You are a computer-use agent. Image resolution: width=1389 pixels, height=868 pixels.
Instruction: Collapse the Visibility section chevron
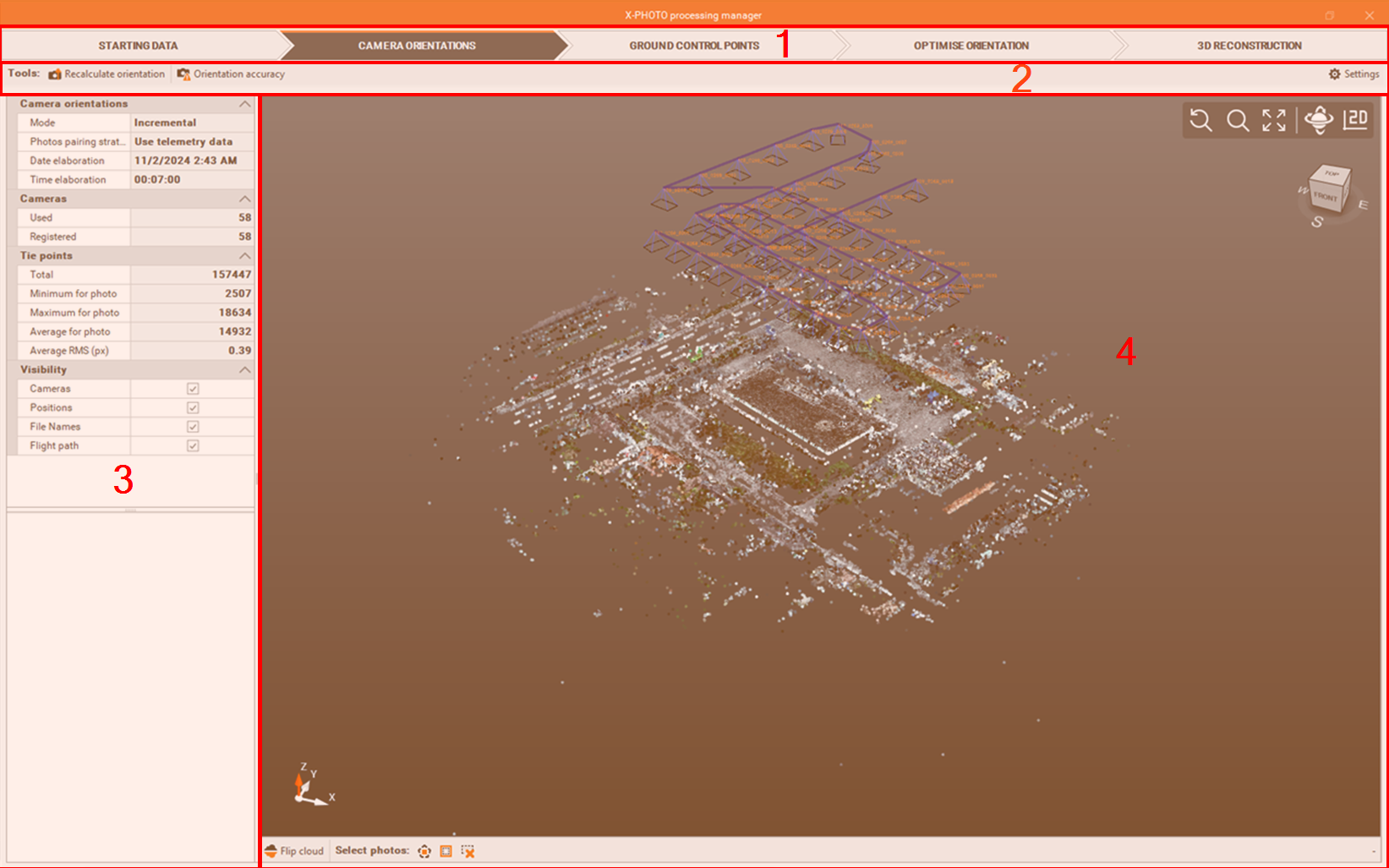pos(244,370)
